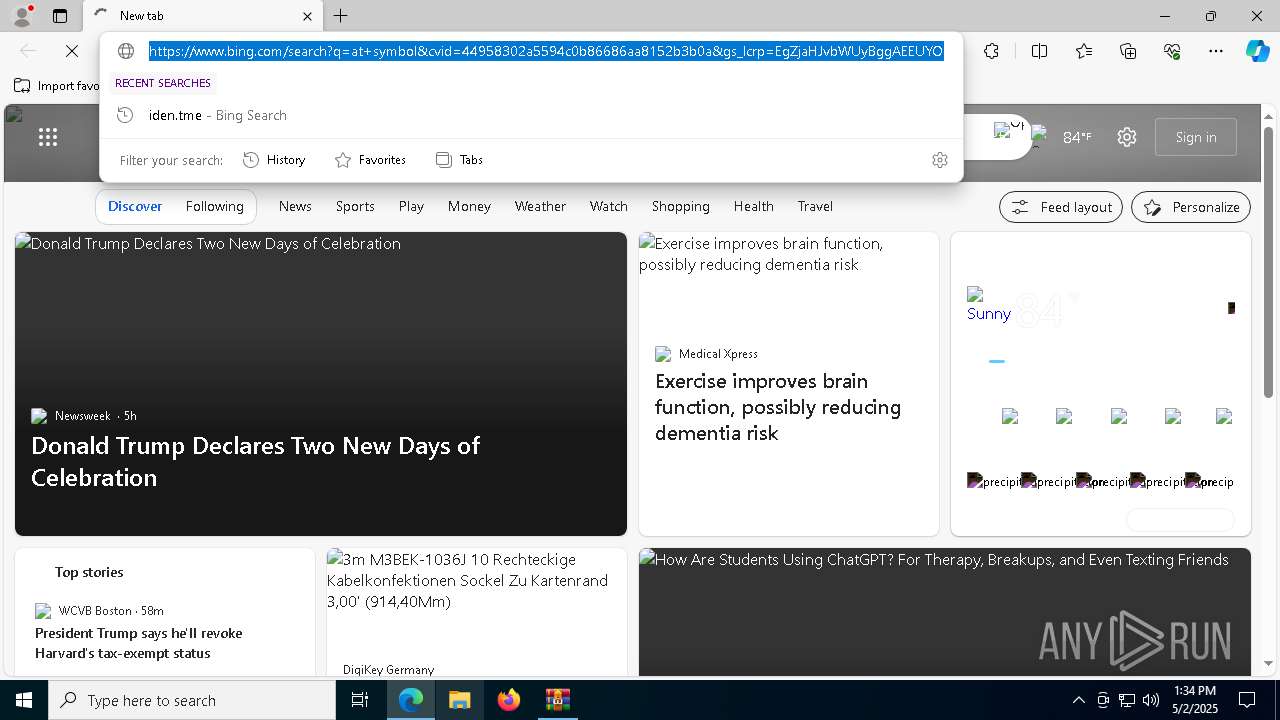Open Split screen view
The height and width of the screenshot is (720, 1280).
(x=1039, y=51)
